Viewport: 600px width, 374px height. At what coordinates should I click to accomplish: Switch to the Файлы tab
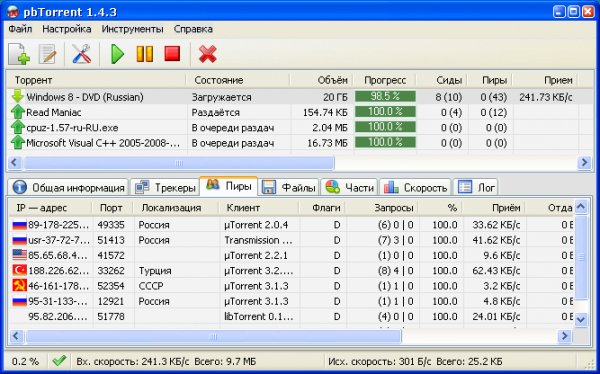point(289,188)
